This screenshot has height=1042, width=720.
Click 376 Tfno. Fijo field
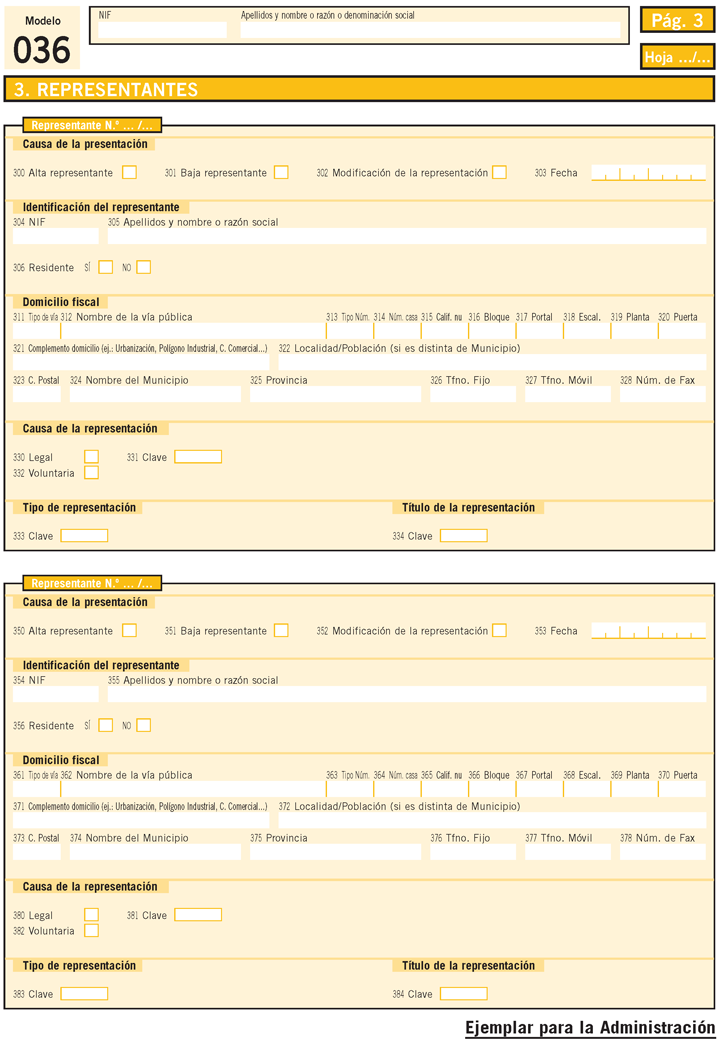[x=473, y=852]
